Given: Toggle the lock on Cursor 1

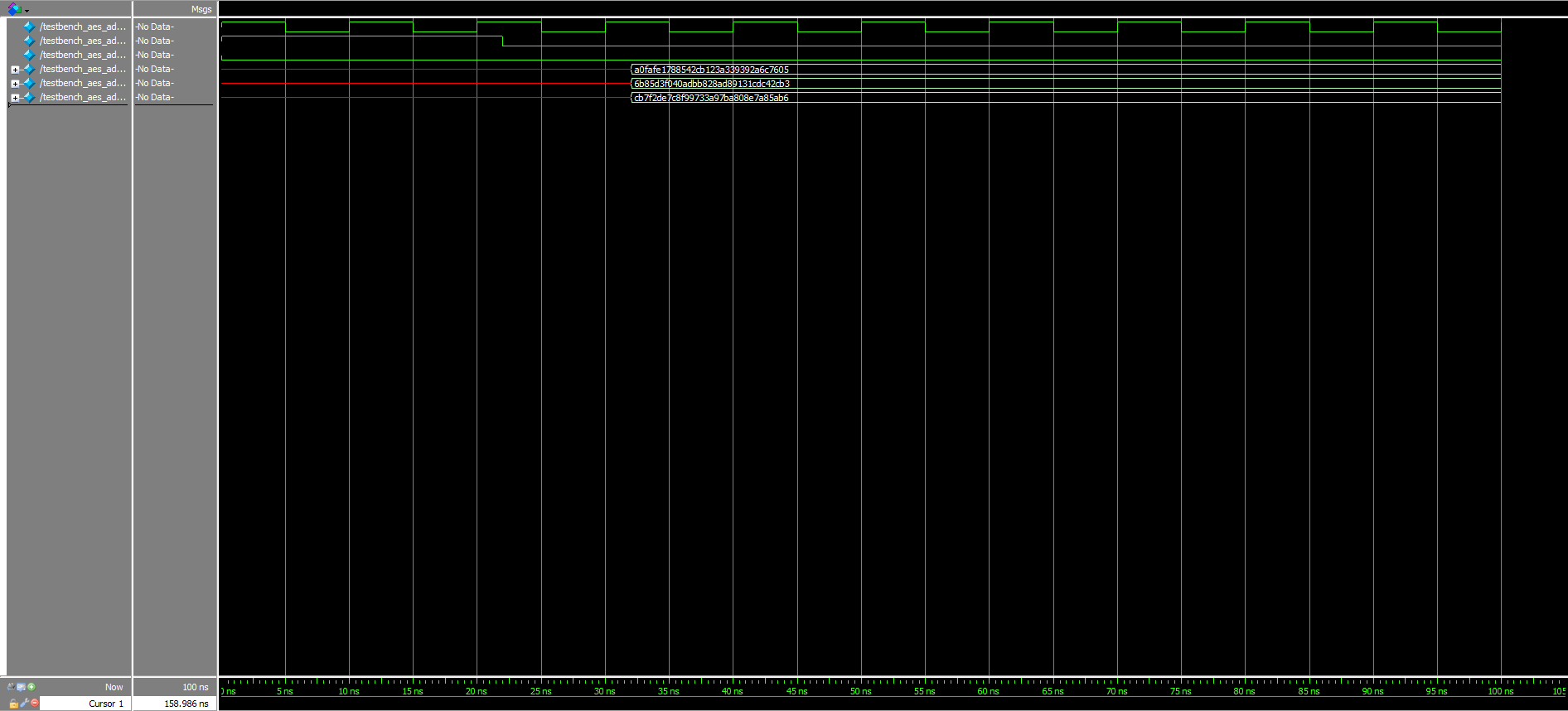Looking at the screenshot, I should pos(13,704).
